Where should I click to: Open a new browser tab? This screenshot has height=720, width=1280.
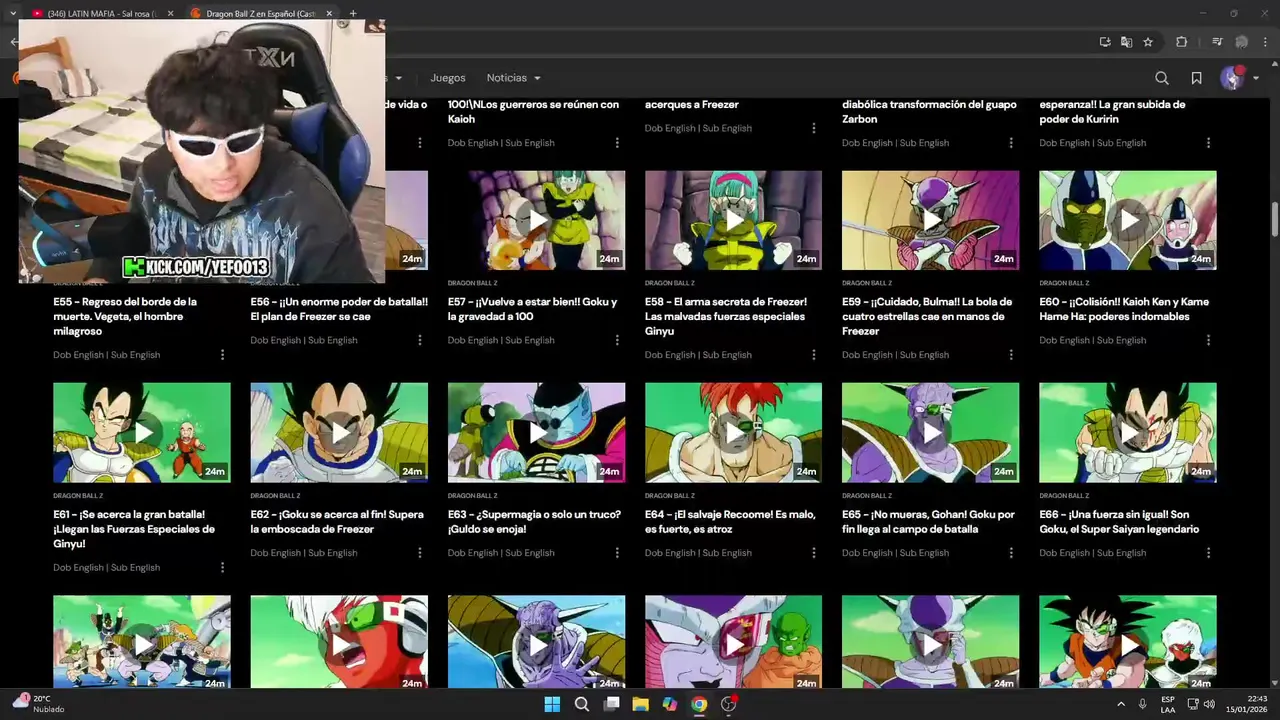(x=353, y=13)
